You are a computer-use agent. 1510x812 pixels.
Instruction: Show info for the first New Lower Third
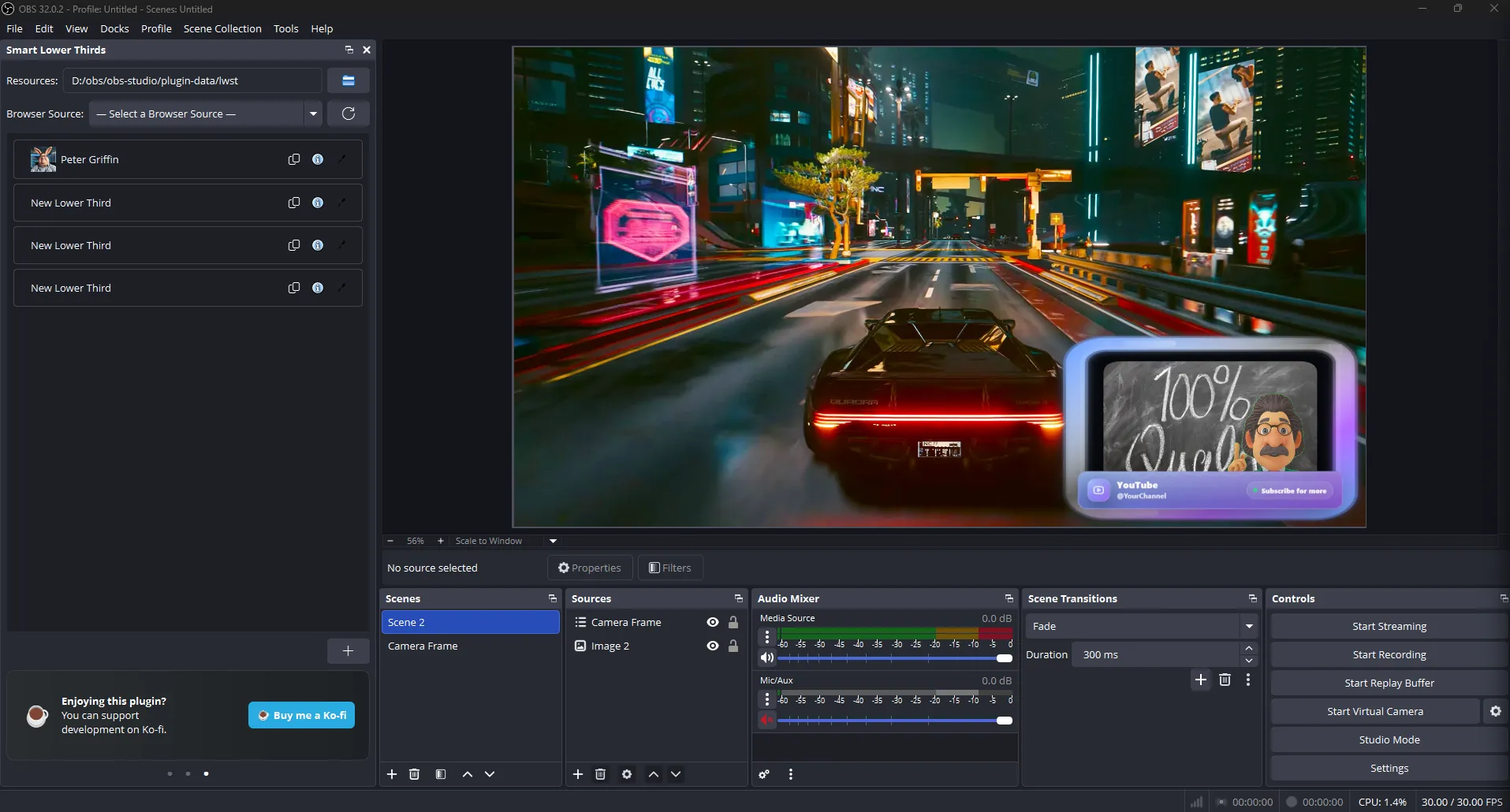[318, 203]
